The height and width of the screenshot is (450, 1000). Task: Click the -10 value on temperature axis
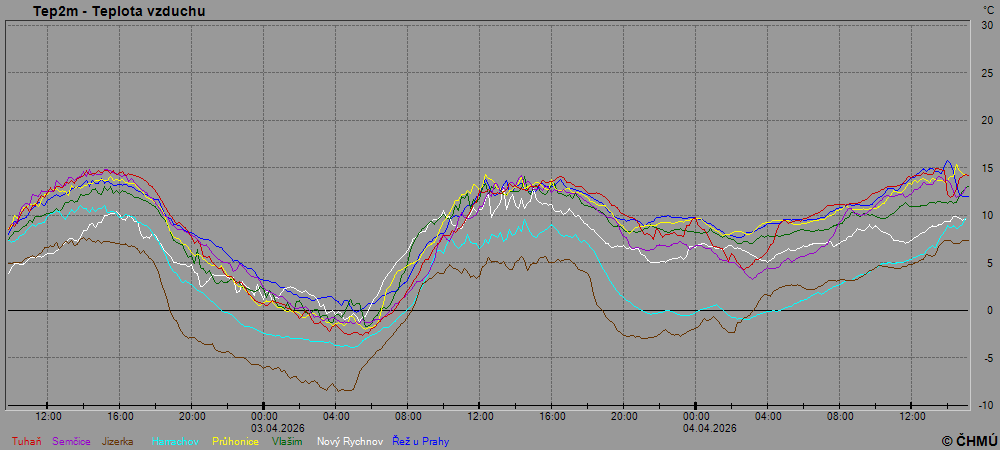pos(986,405)
